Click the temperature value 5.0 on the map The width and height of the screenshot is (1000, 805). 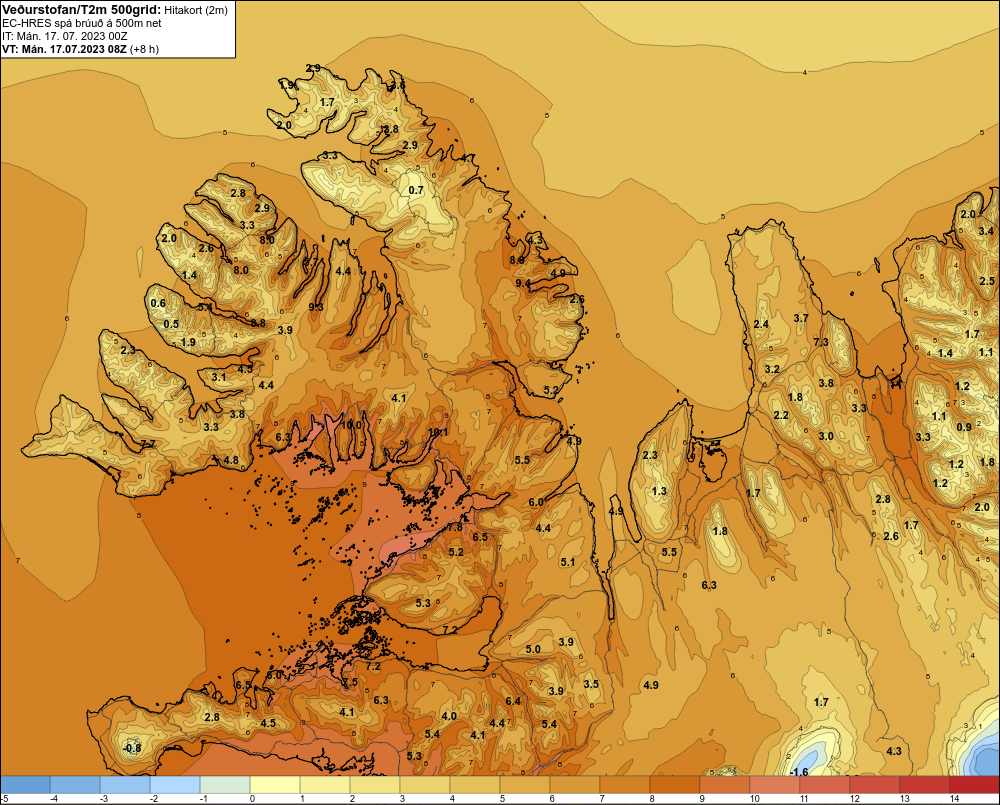533,649
